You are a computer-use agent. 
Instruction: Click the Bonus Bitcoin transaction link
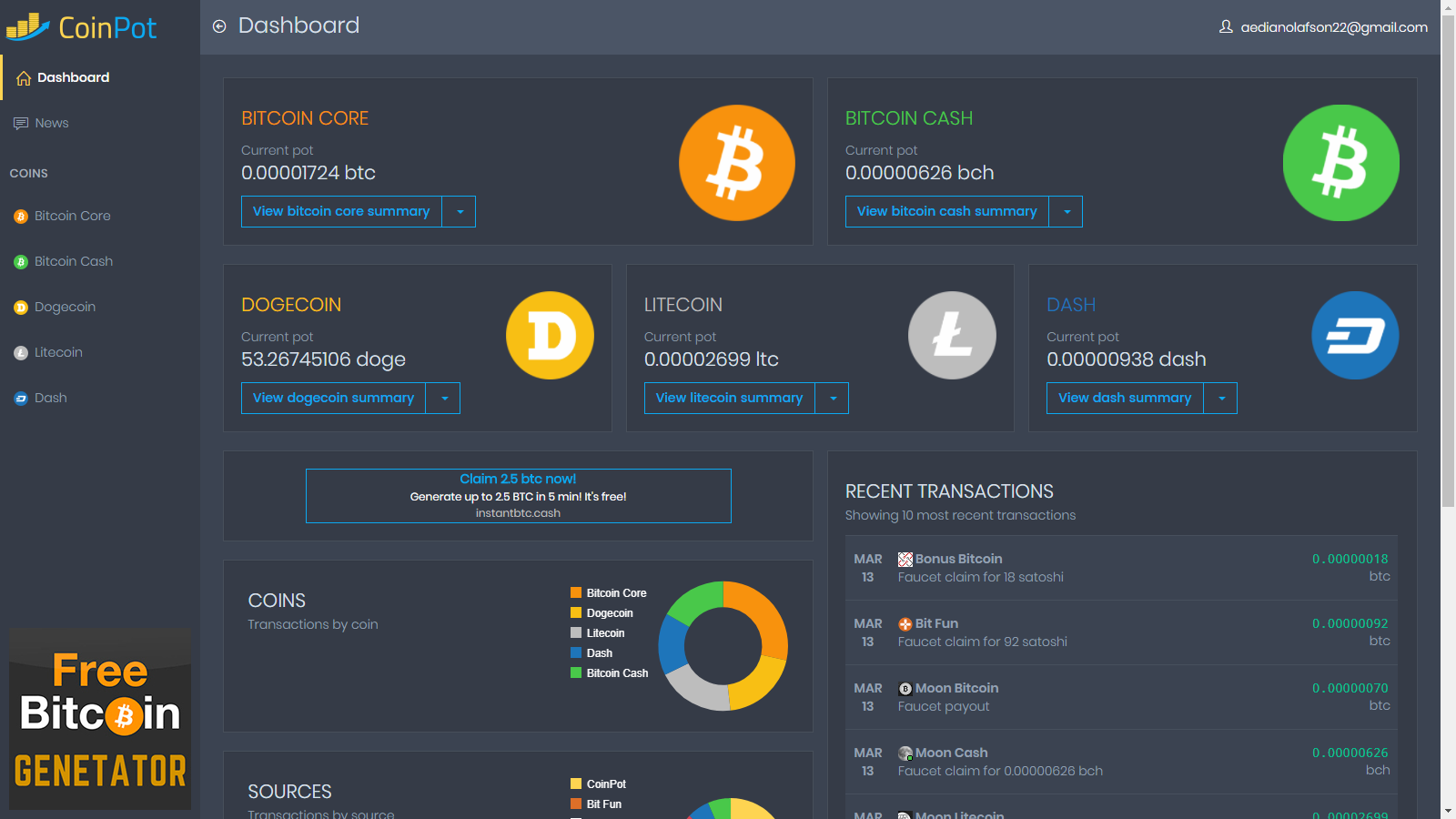coord(958,559)
